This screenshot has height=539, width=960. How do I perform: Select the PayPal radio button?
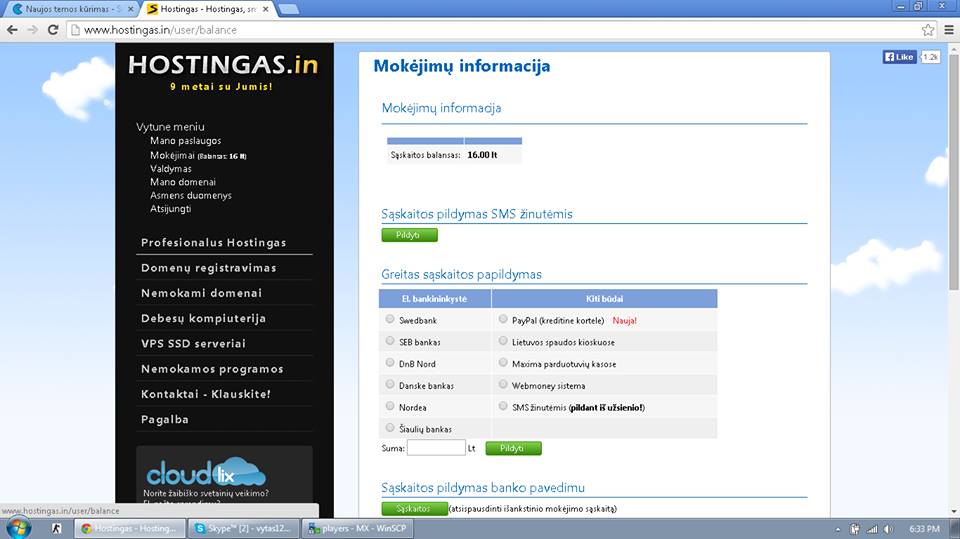tap(503, 319)
